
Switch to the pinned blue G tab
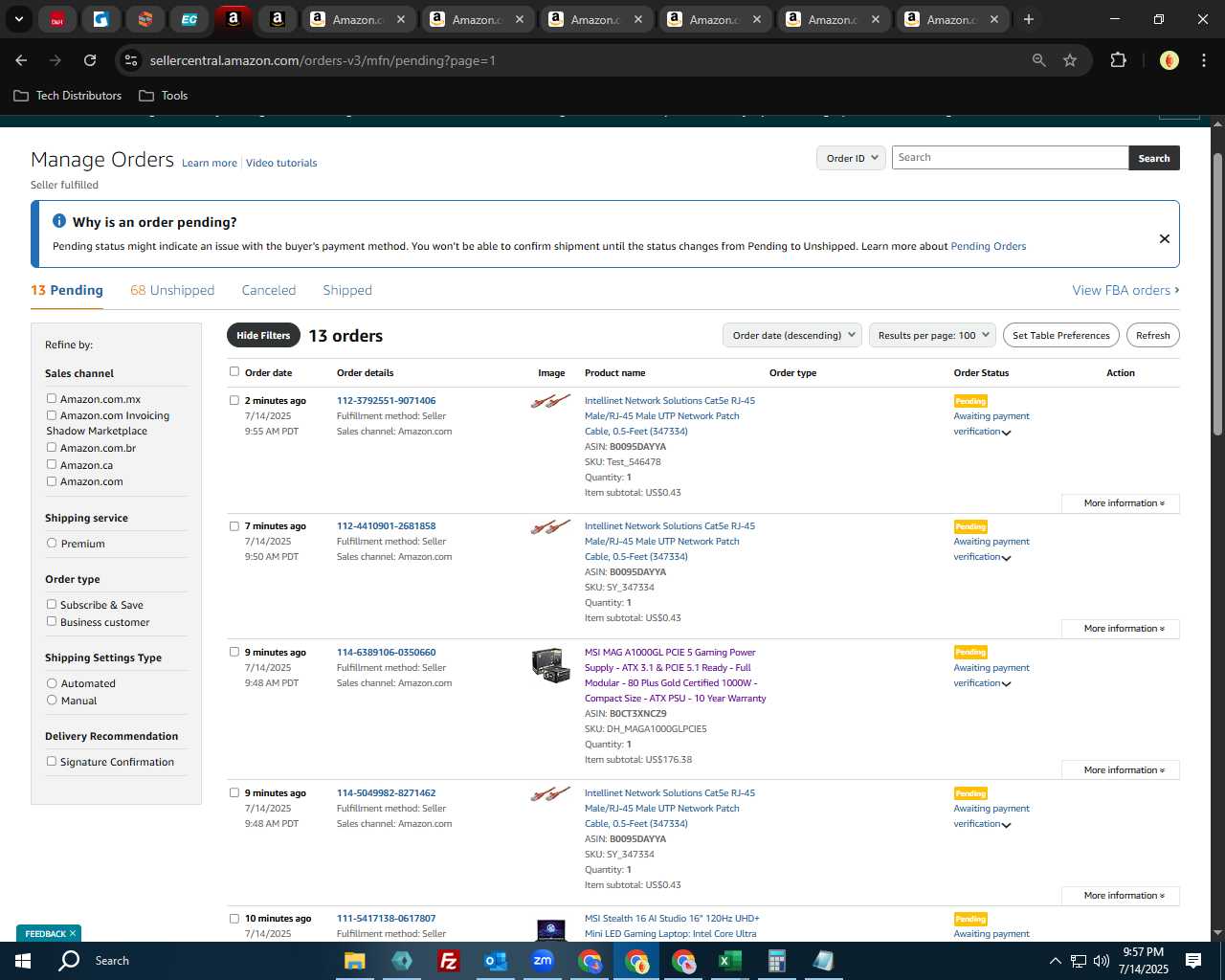(x=101, y=19)
